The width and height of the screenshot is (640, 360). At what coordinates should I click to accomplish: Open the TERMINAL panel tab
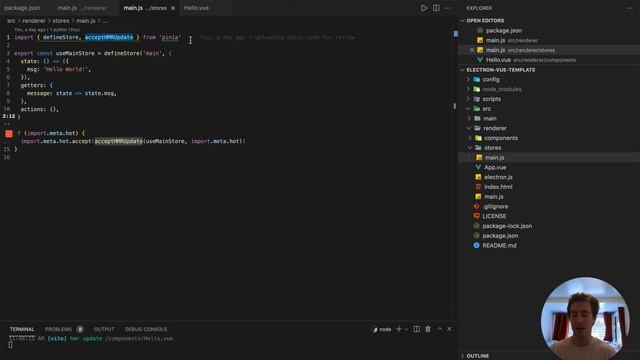[22, 329]
